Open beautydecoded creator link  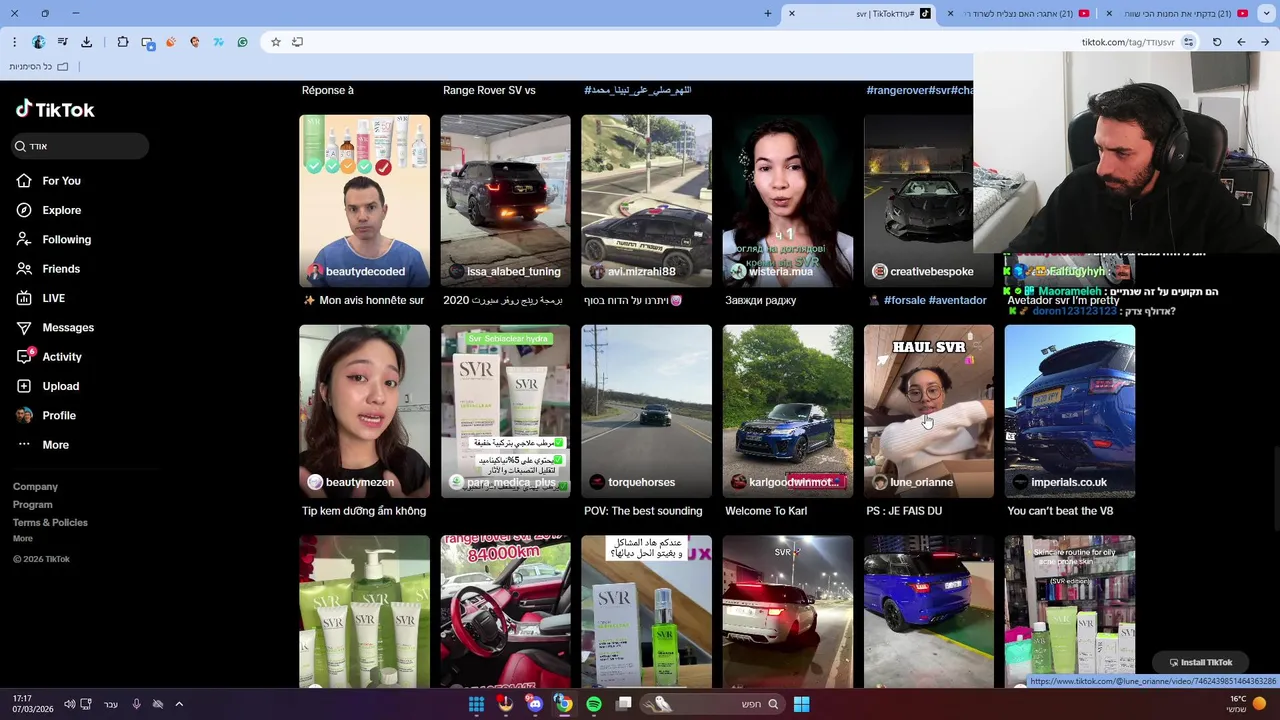coord(365,272)
